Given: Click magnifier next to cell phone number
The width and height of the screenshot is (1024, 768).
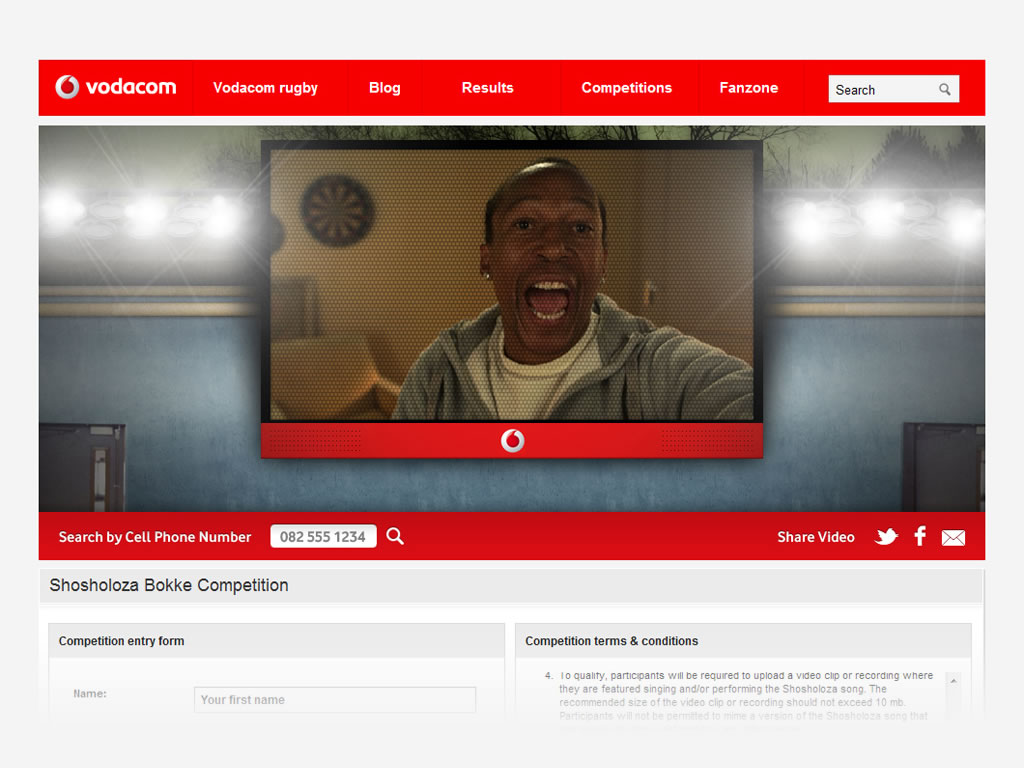Looking at the screenshot, I should pyautogui.click(x=395, y=537).
